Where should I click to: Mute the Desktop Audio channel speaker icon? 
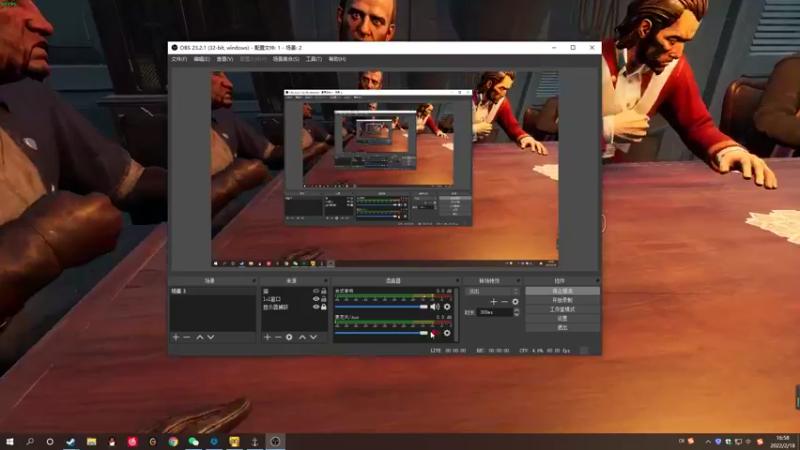click(435, 307)
